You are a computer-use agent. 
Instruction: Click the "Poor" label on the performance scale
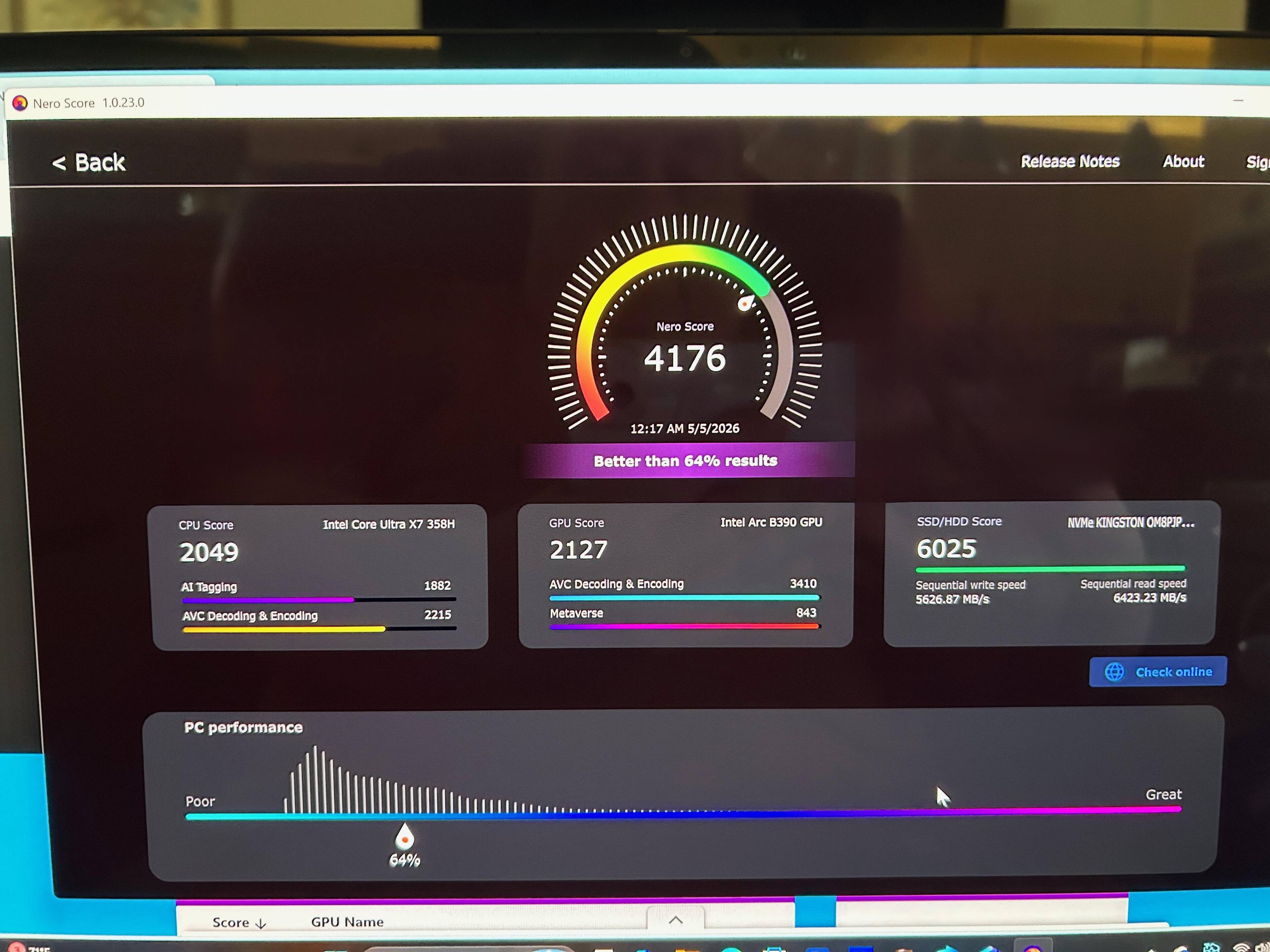[x=200, y=801]
